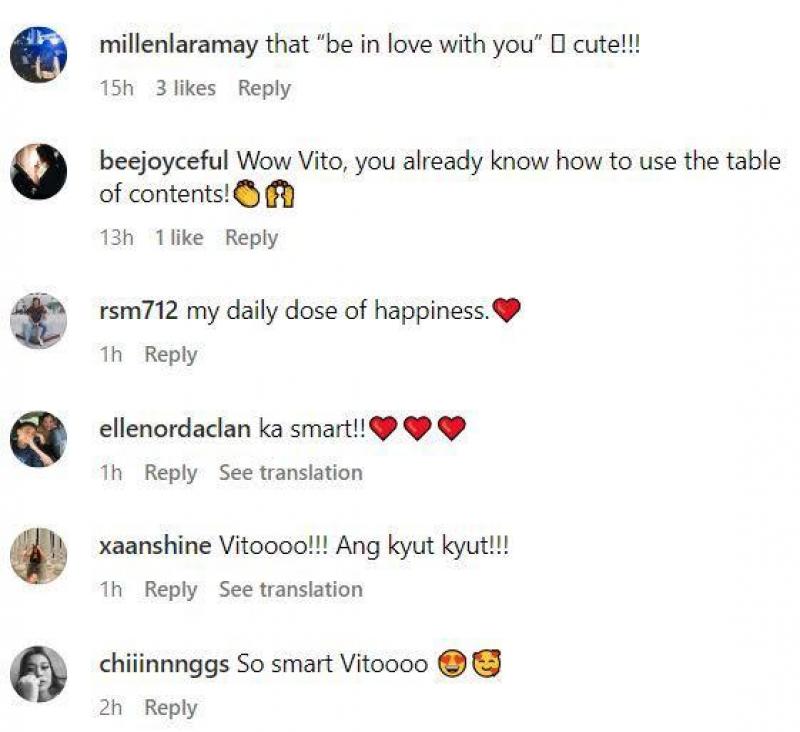800x732 pixels.
Task: See translation of ellenordaclan's comment
Action: [x=290, y=473]
